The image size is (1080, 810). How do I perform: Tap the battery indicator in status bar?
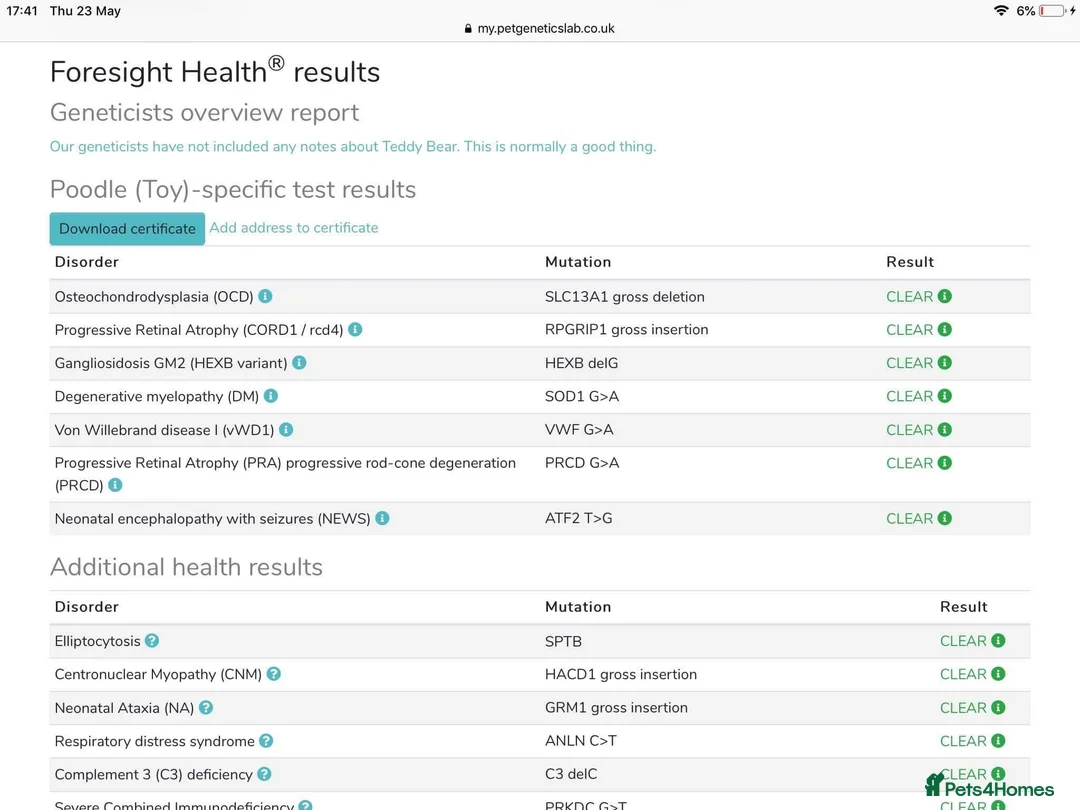point(1052,11)
